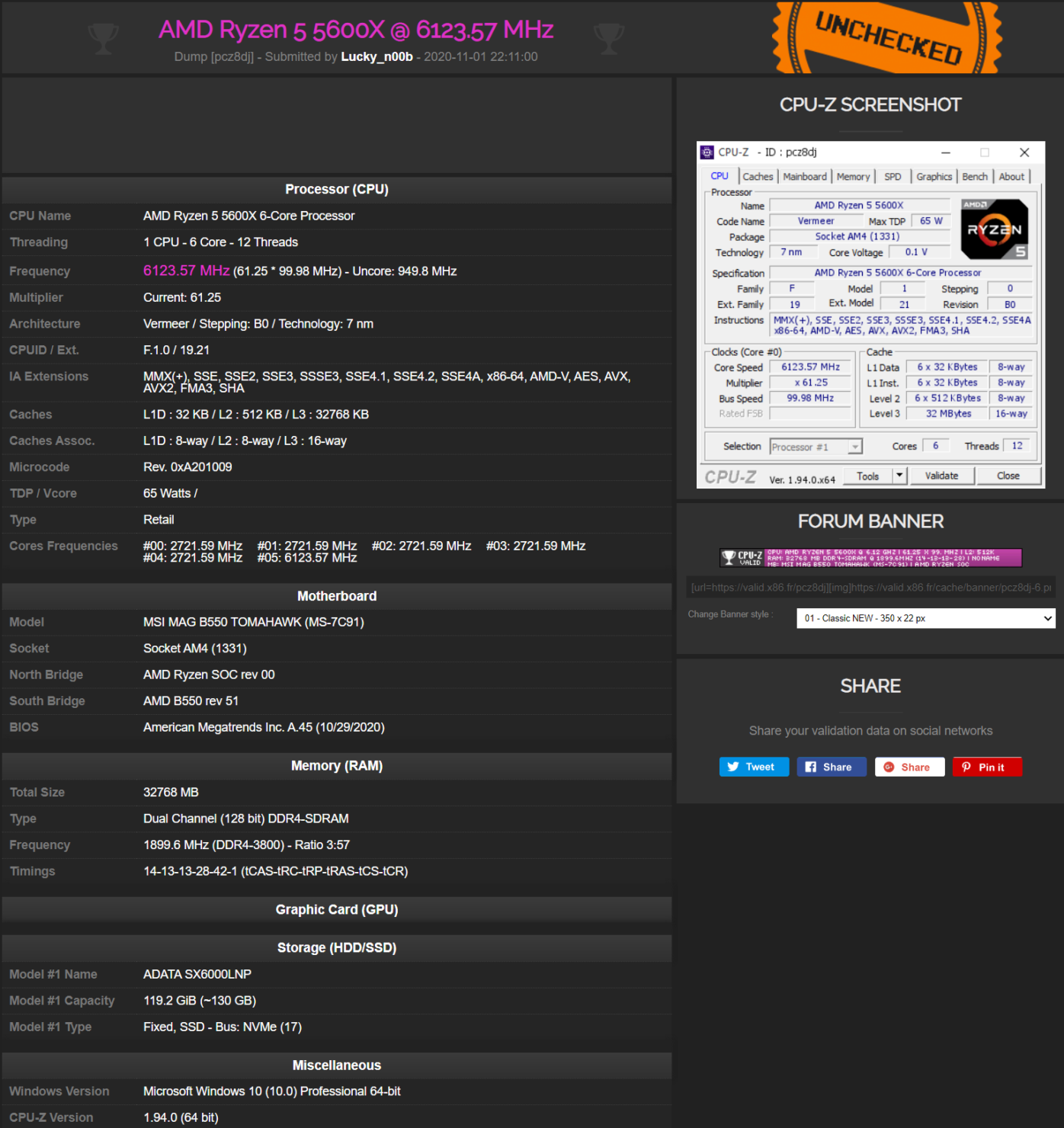
Task: Click the right trophy icon in header
Action: click(x=609, y=38)
